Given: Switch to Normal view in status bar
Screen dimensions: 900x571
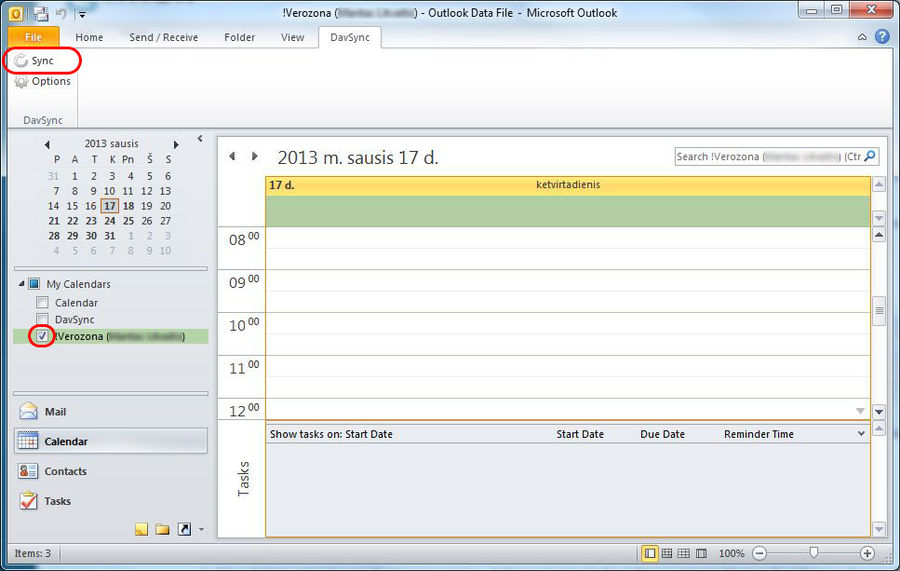Looking at the screenshot, I should (x=650, y=553).
